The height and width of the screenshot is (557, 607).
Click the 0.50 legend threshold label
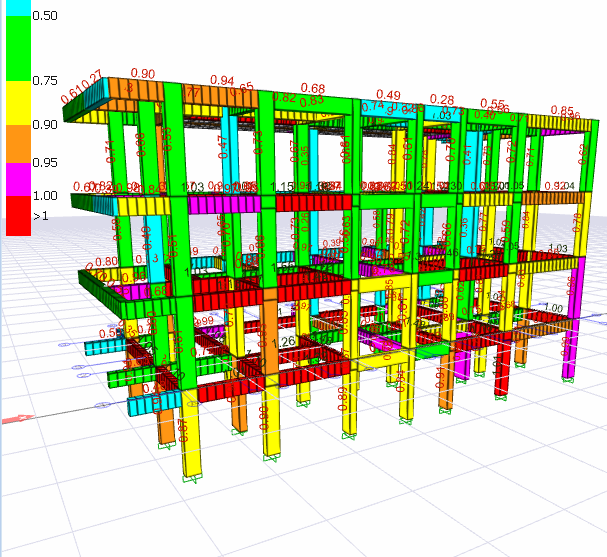(45, 15)
